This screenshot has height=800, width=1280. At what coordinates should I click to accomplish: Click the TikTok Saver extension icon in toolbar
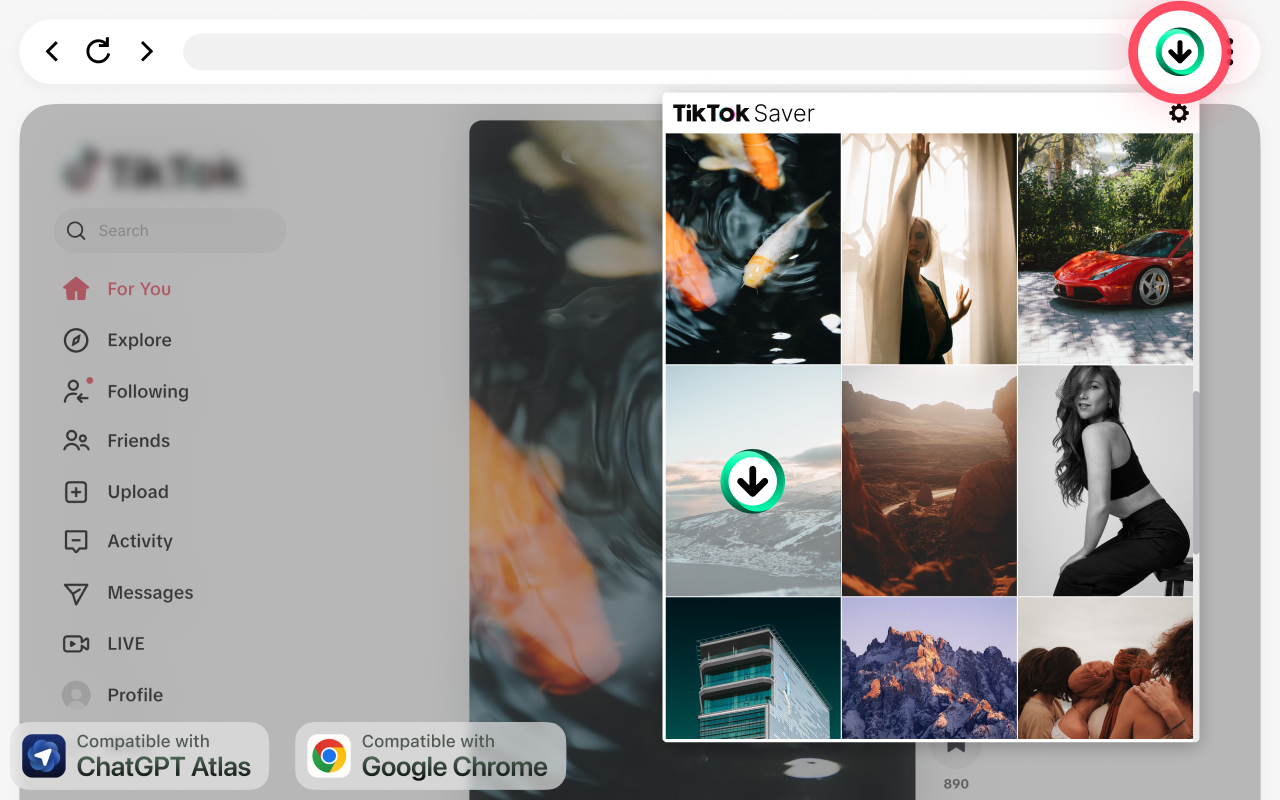(x=1180, y=52)
